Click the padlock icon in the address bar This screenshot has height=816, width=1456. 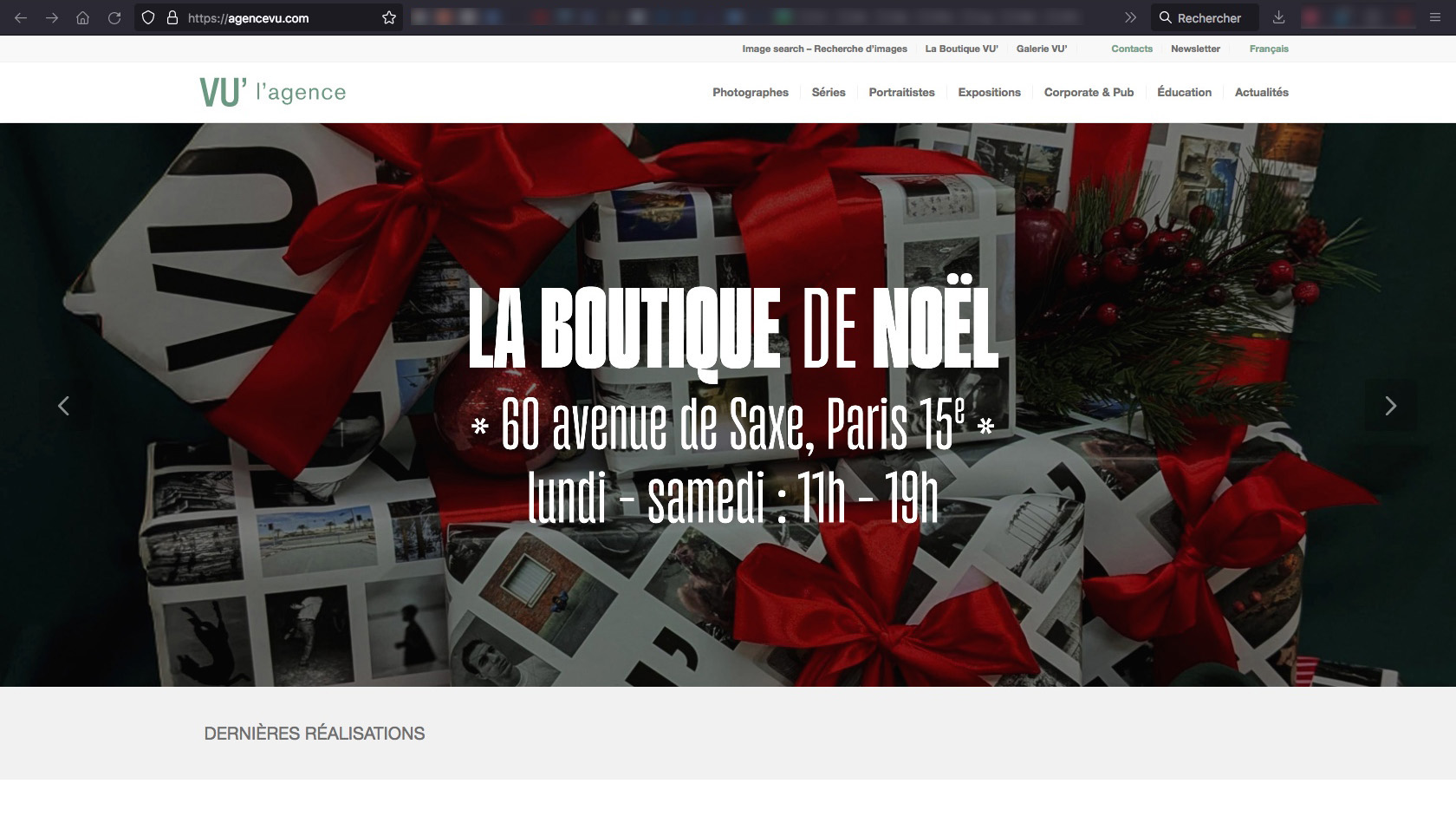(170, 16)
